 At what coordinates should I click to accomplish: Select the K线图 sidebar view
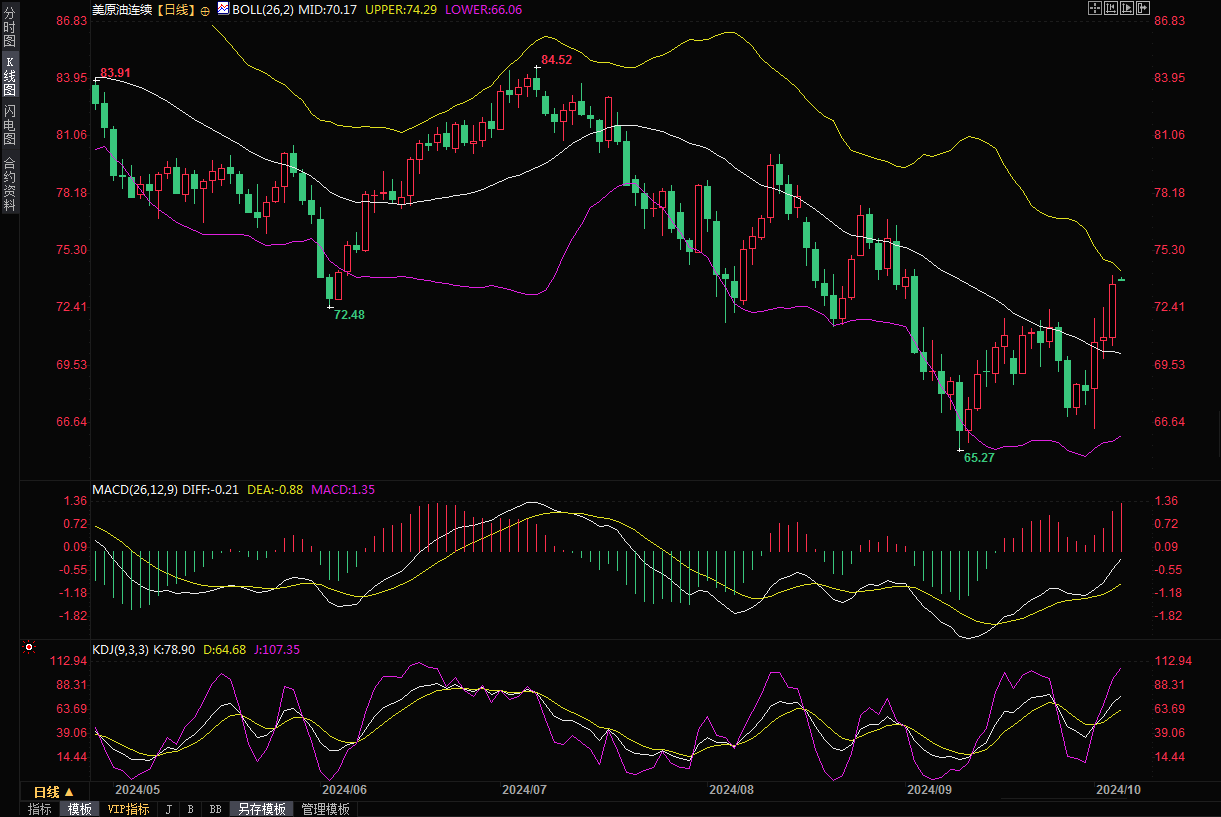pyautogui.click(x=10, y=76)
